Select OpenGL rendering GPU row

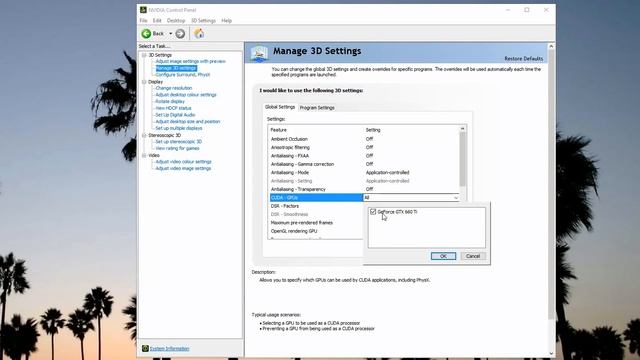click(316, 231)
